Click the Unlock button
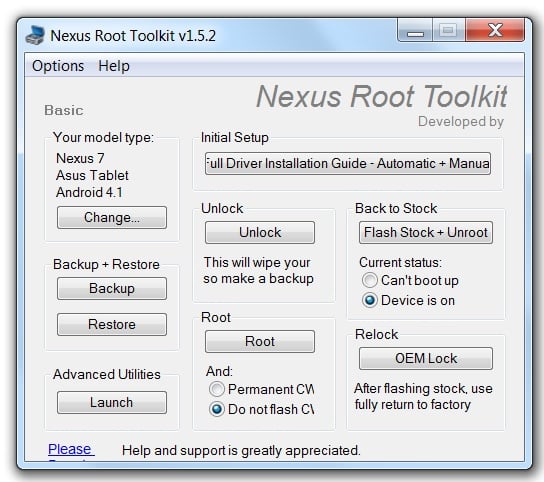This screenshot has width=544, height=482. click(260, 232)
